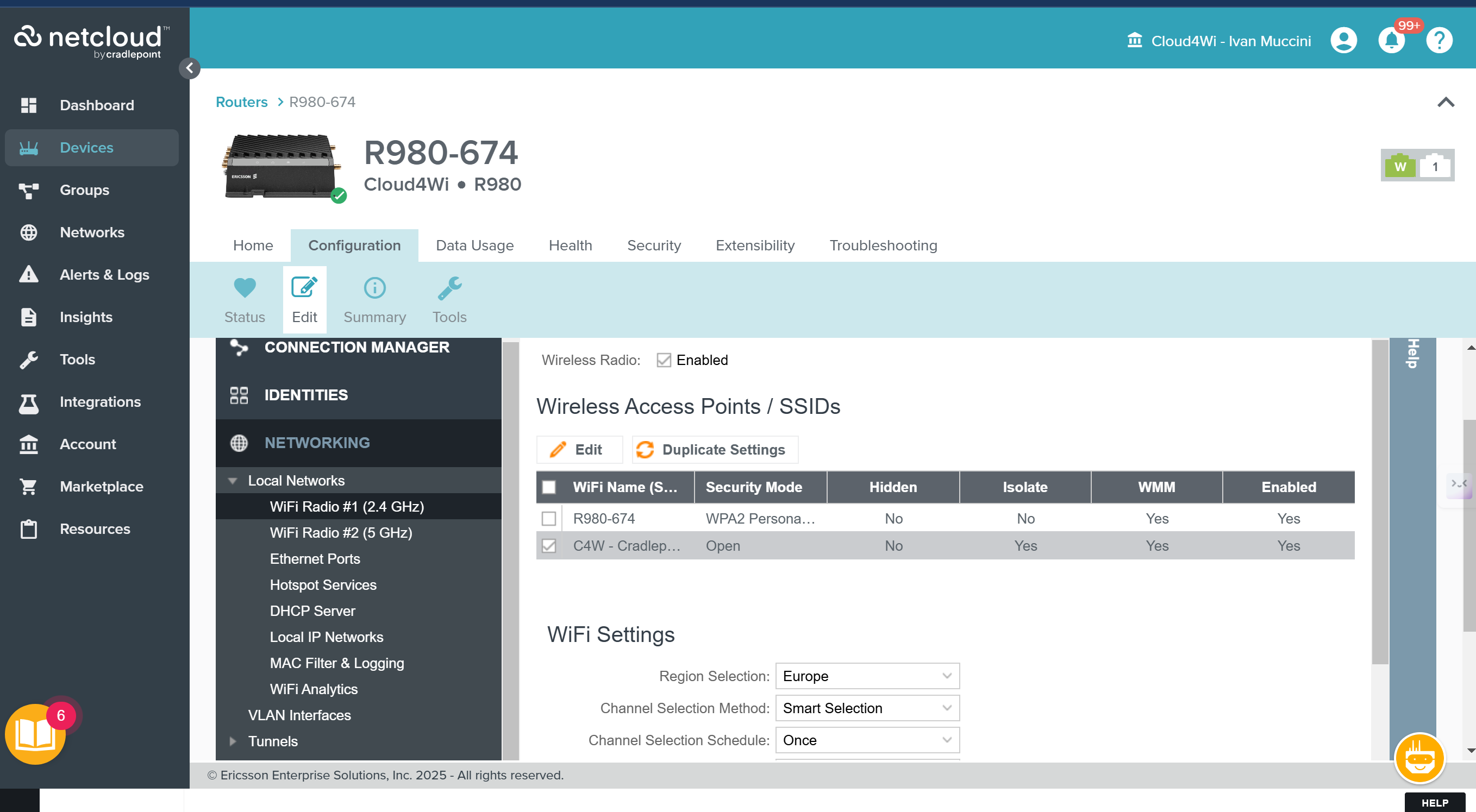Click the Duplicate Settings button
The image size is (1476, 812).
[x=714, y=450]
